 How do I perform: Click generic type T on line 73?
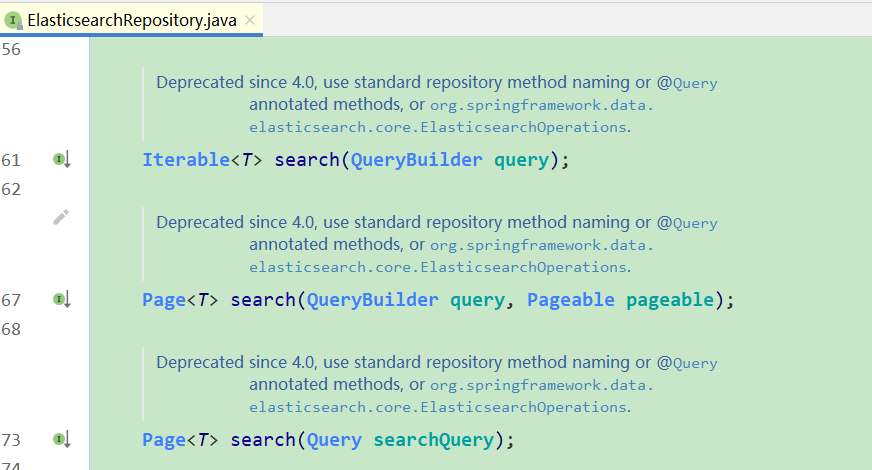[x=203, y=441]
